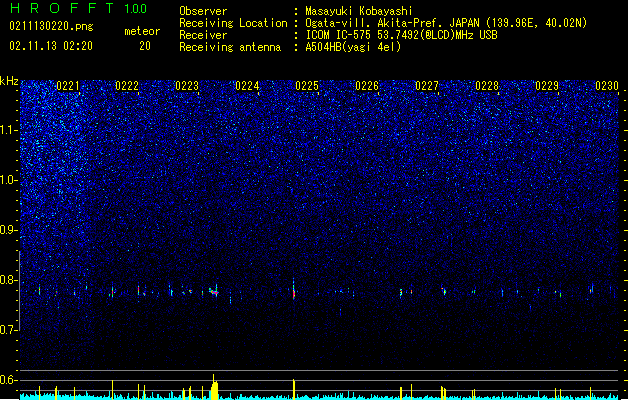Click the meteor echo streak at 0224:45
629x400 pixels.
pyautogui.click(x=294, y=289)
